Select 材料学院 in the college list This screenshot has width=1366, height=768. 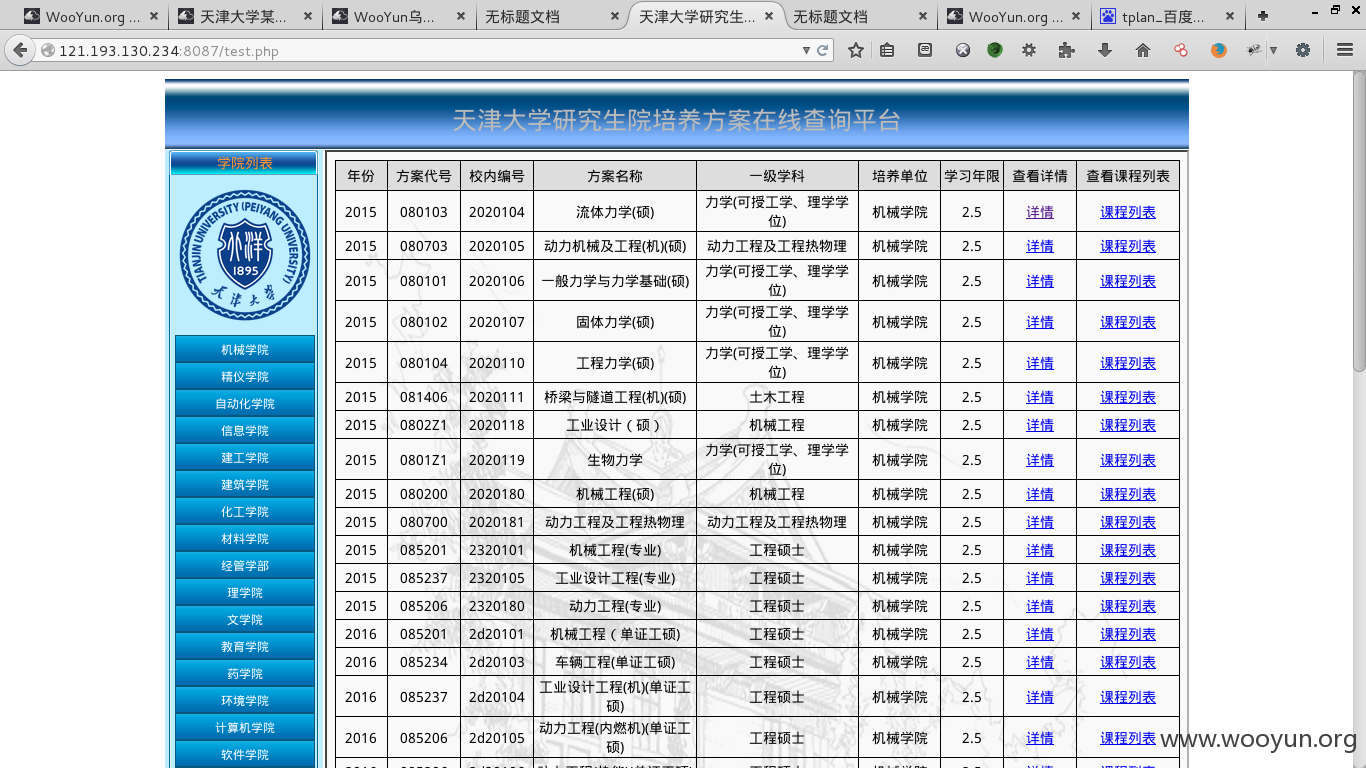tap(245, 539)
